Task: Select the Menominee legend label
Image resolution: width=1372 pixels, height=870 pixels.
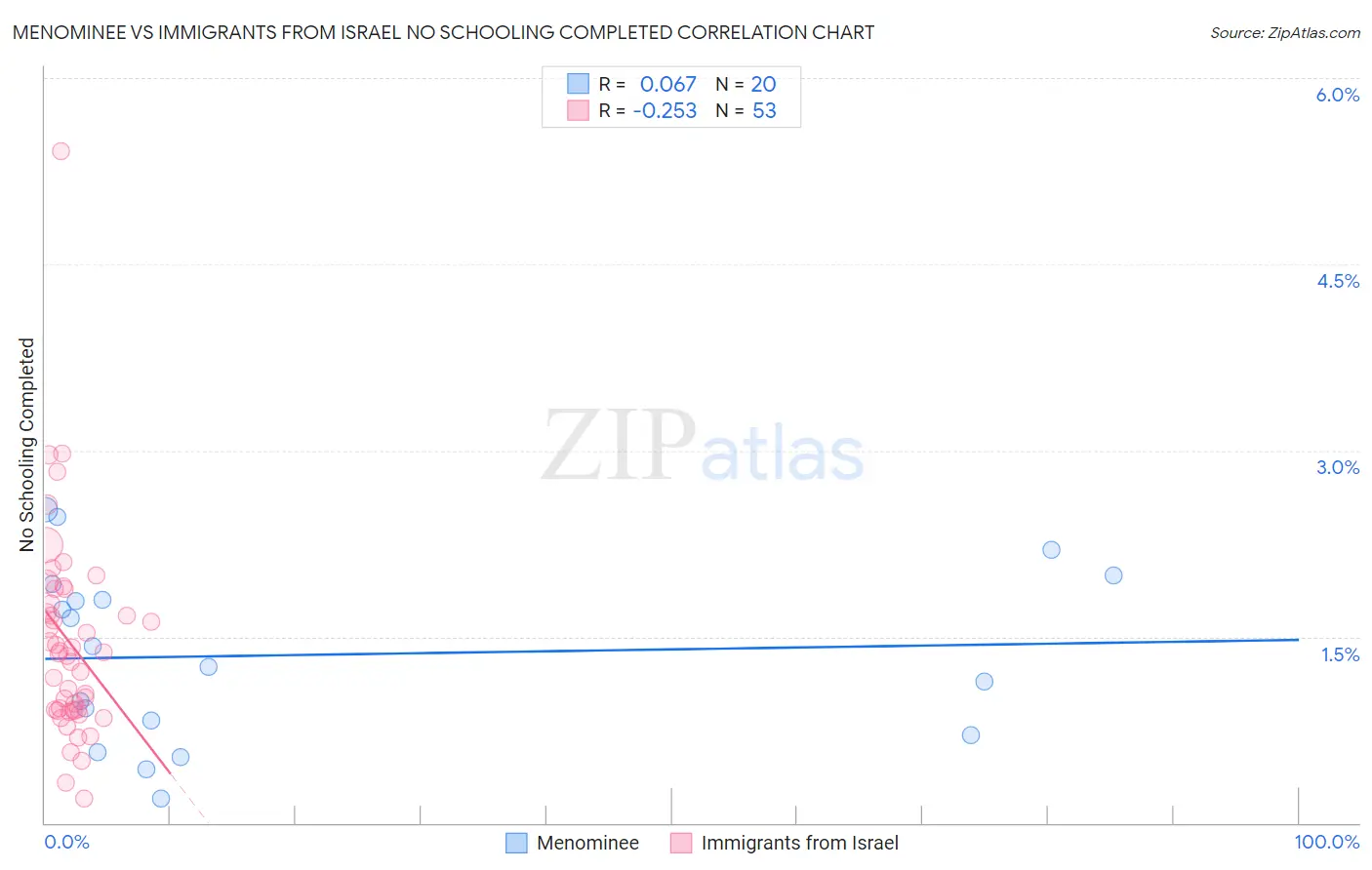Action: 587,843
